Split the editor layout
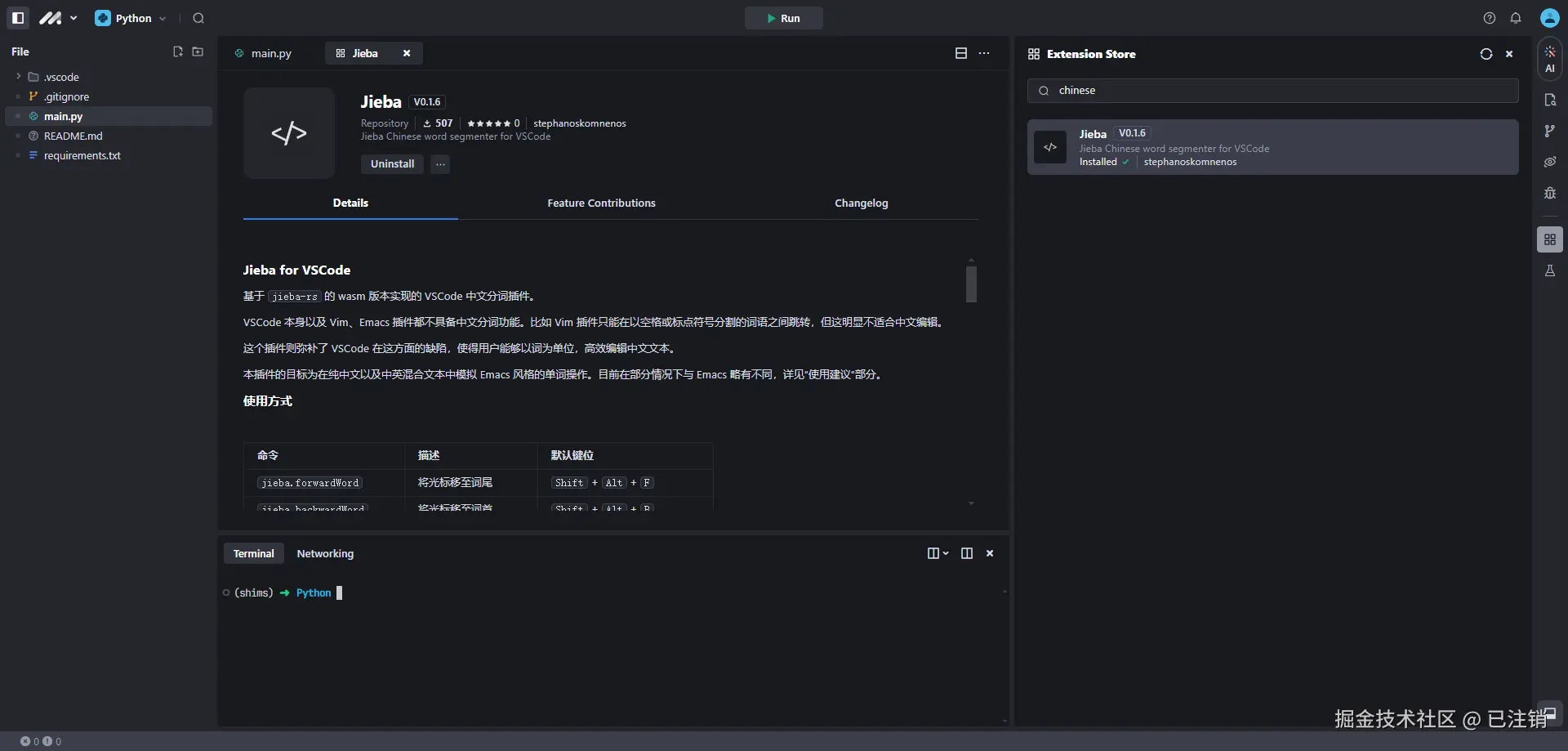 point(961,53)
